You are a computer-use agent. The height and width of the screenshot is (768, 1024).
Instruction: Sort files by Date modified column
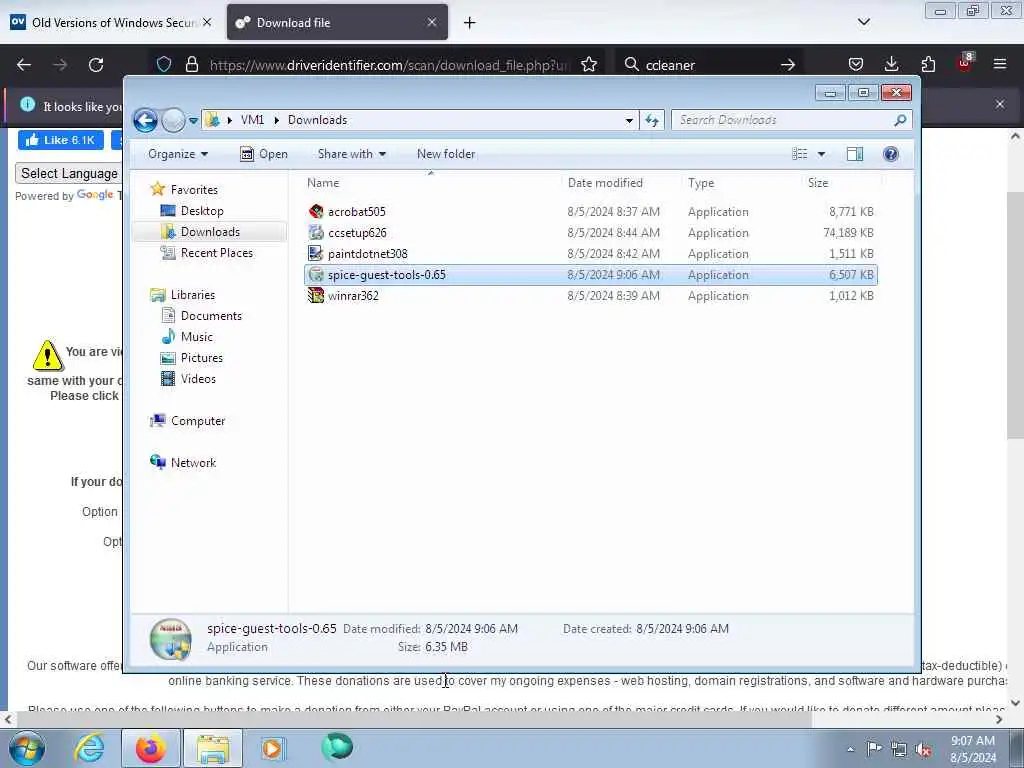605,183
